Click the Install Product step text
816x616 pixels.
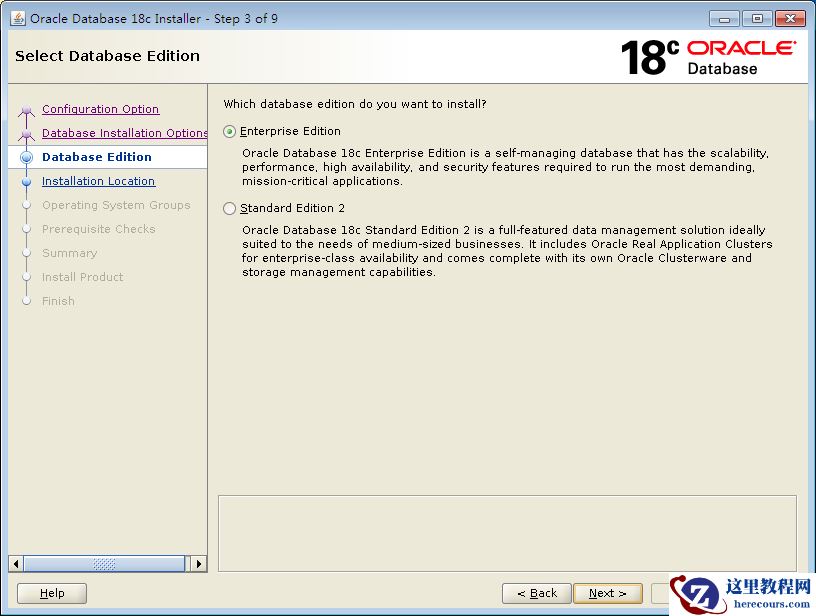[83, 277]
